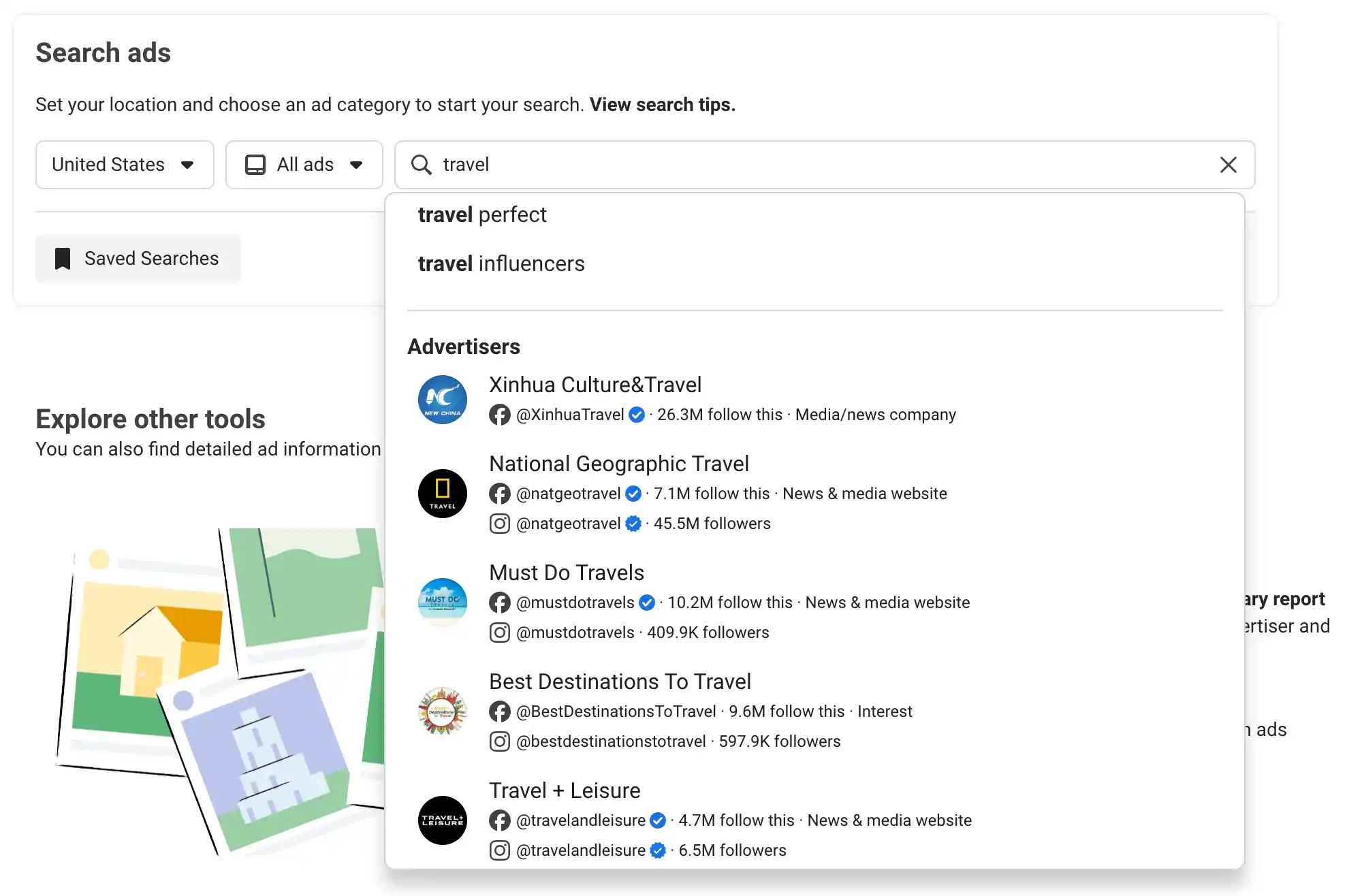Click the Instagram icon beside @bestdestinationstotravel

click(x=500, y=741)
